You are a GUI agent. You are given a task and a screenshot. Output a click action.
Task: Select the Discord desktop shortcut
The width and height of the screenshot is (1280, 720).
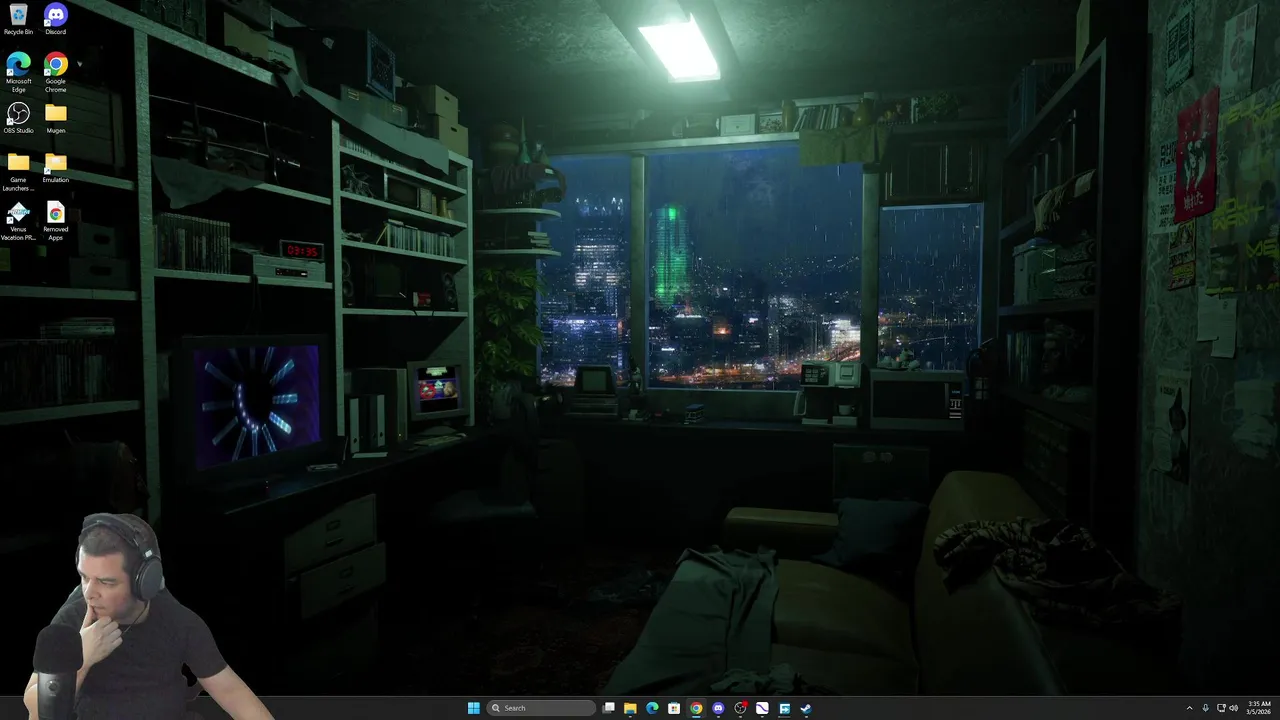(x=56, y=19)
